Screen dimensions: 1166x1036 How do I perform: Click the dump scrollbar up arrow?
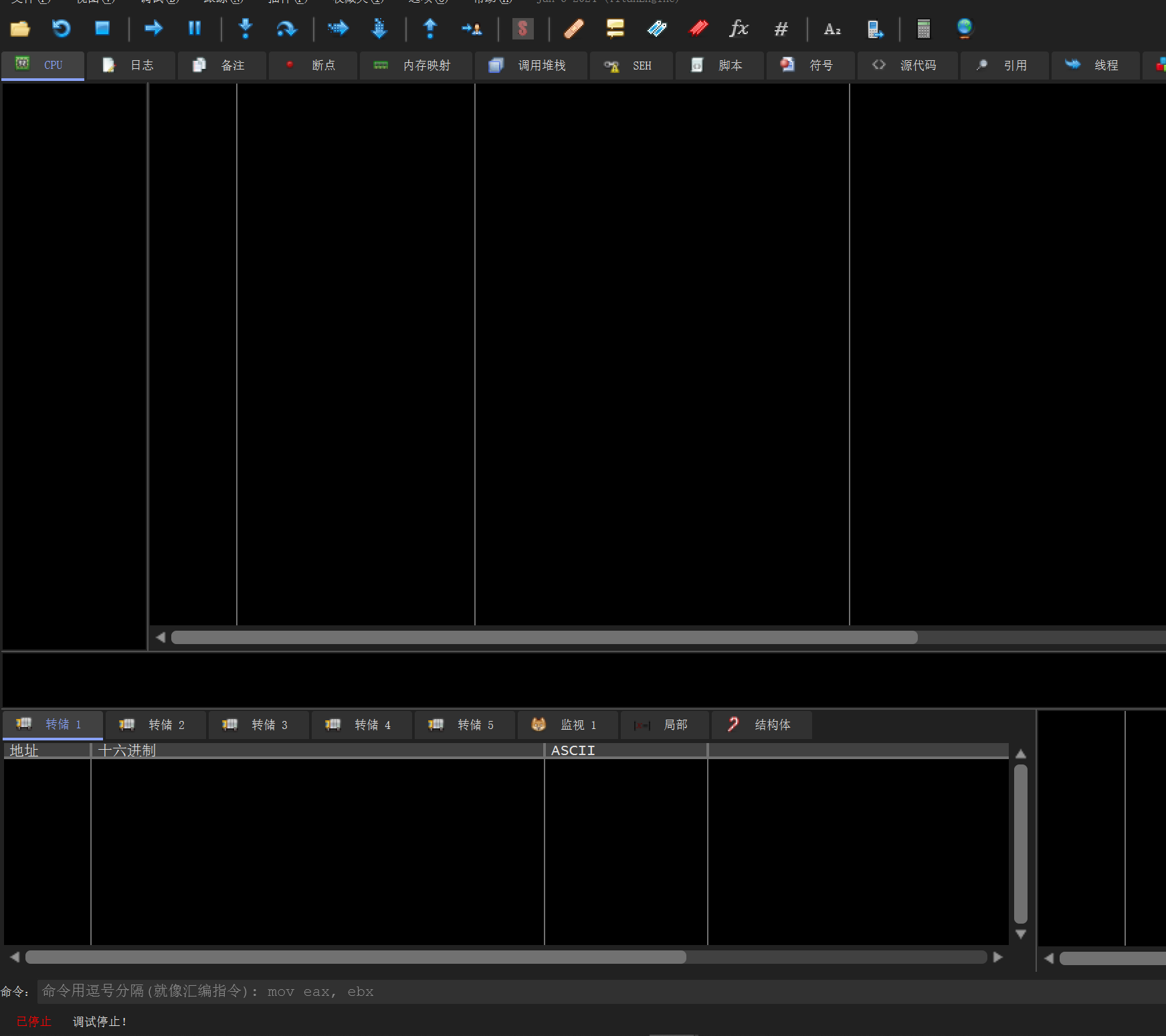pyautogui.click(x=1021, y=754)
